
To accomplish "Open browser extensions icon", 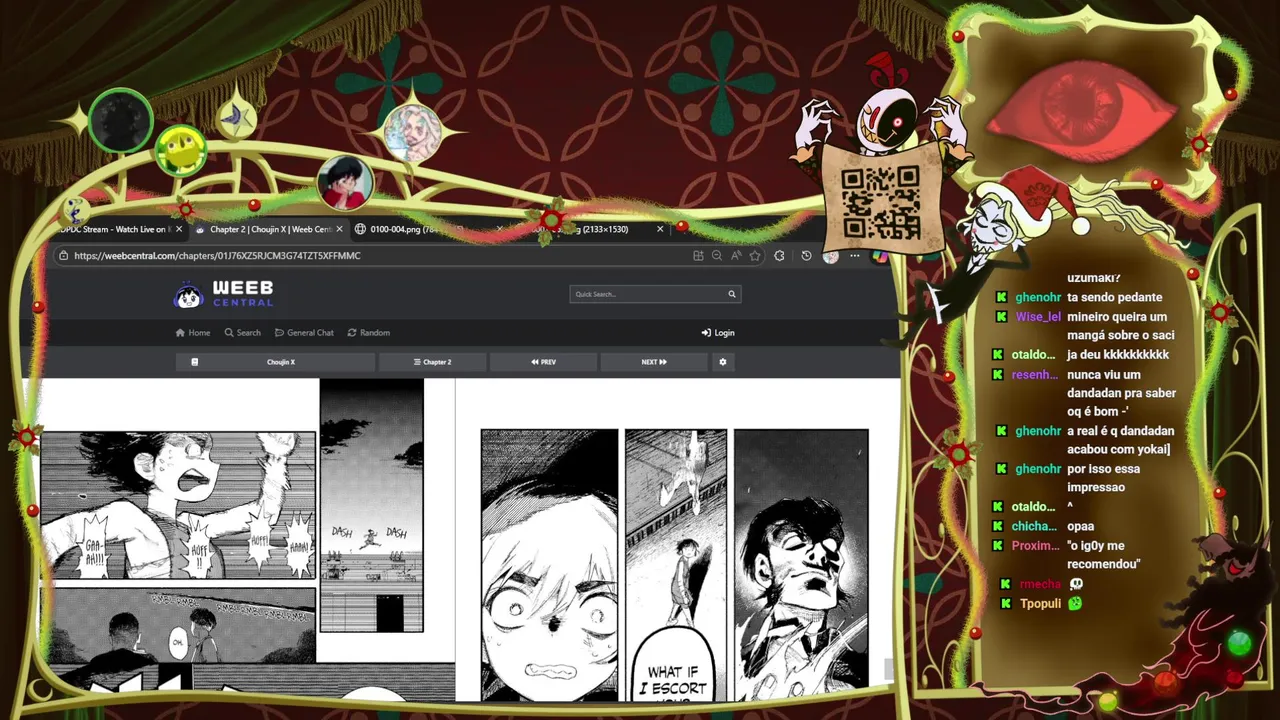I will [x=779, y=256].
